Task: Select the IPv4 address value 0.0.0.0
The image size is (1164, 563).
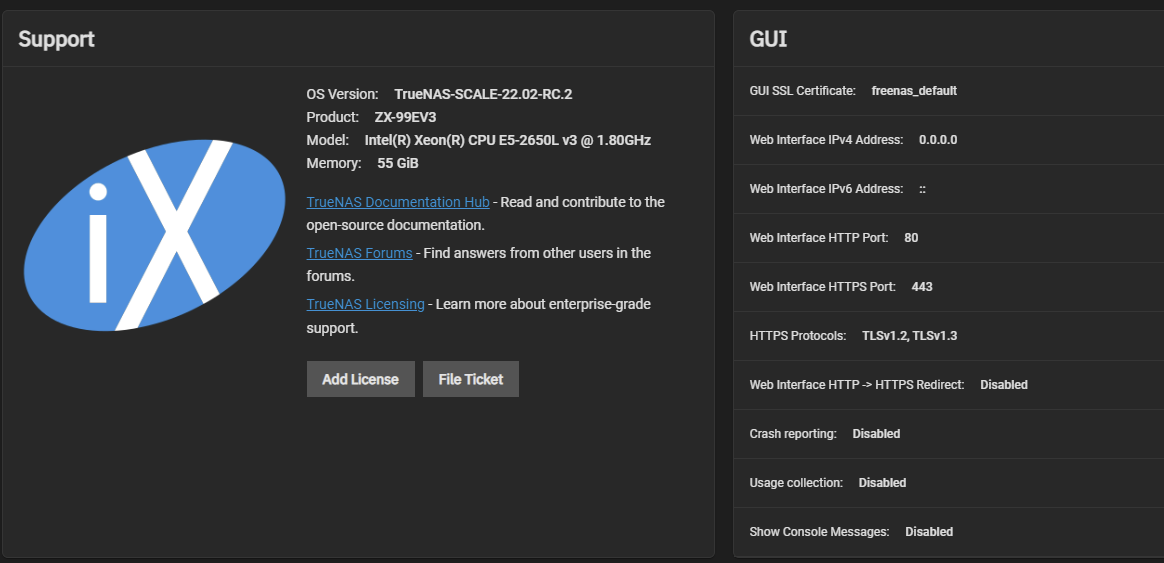Action: pyautogui.click(x=938, y=140)
